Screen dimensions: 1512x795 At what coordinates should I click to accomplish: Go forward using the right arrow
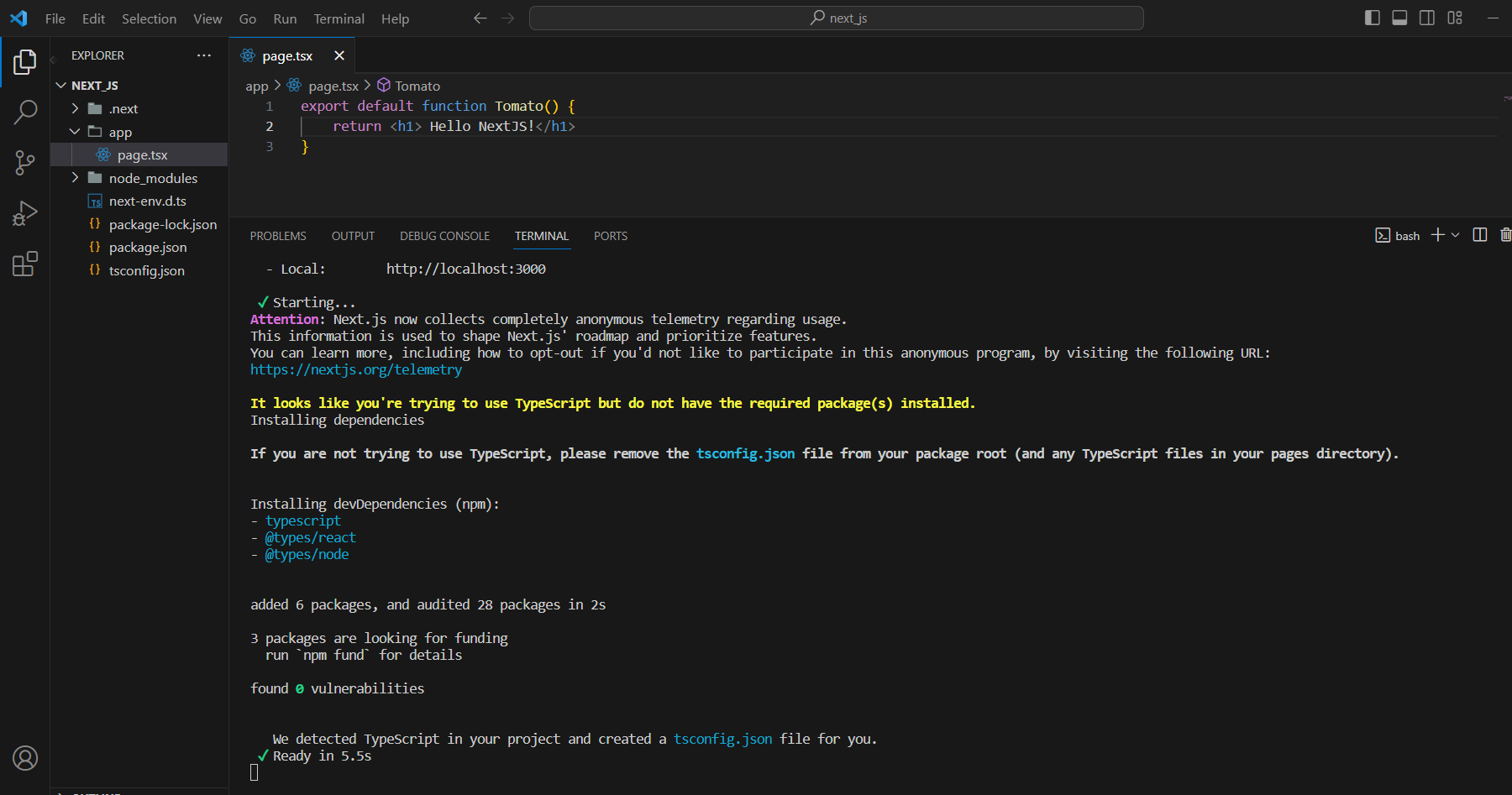tap(507, 18)
